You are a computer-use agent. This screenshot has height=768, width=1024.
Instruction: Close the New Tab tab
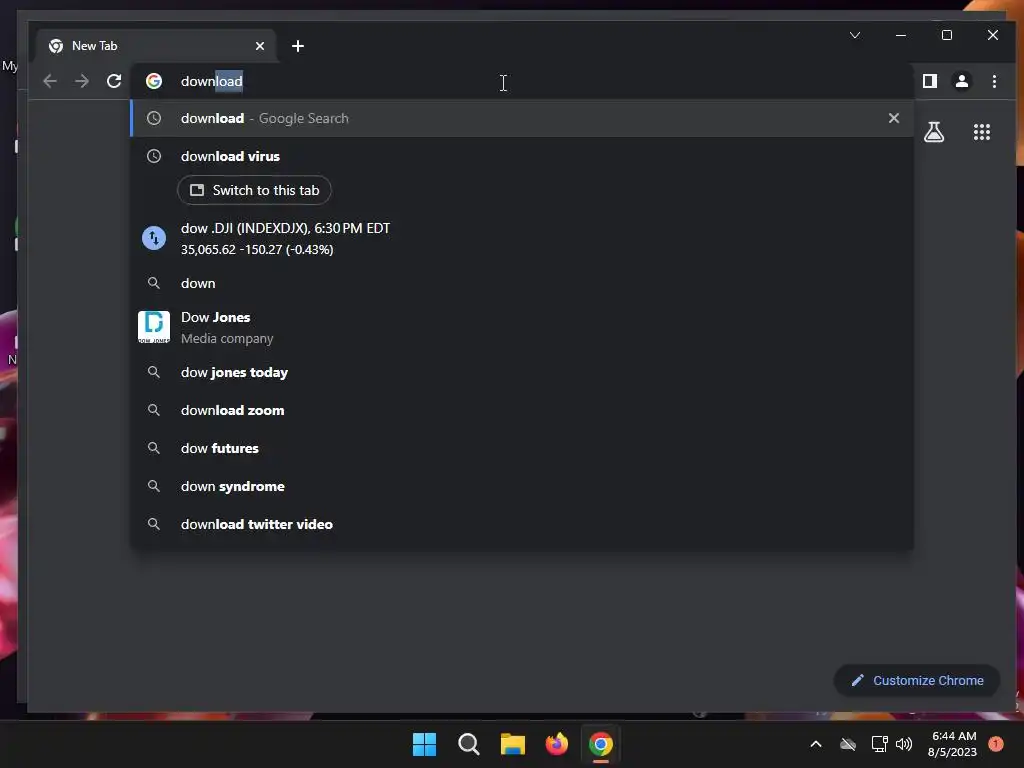pyautogui.click(x=260, y=46)
